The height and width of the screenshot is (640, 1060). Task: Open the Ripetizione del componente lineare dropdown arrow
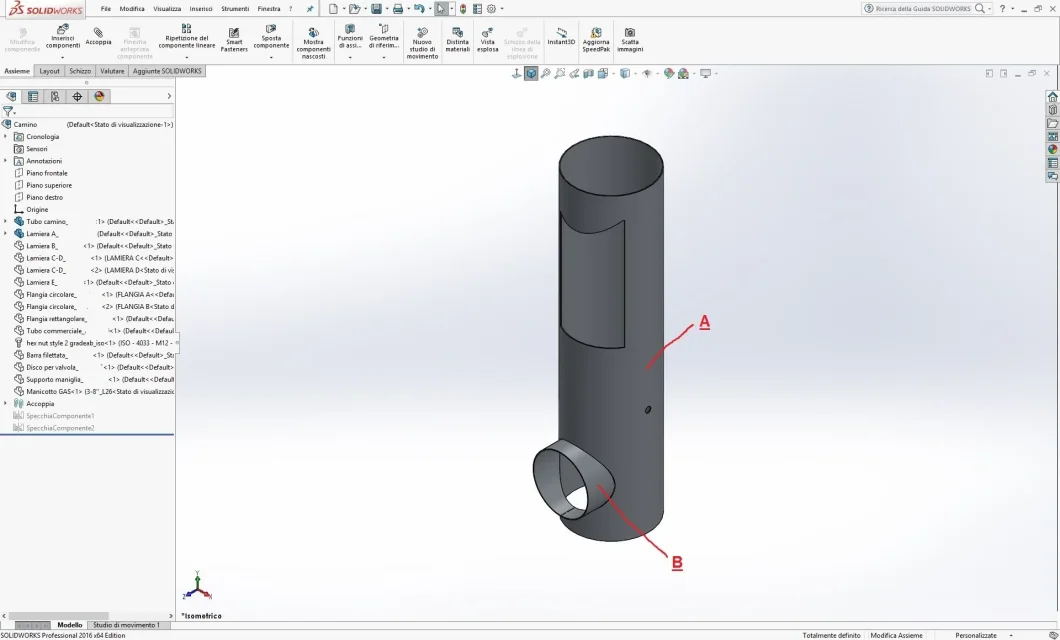tap(187, 57)
